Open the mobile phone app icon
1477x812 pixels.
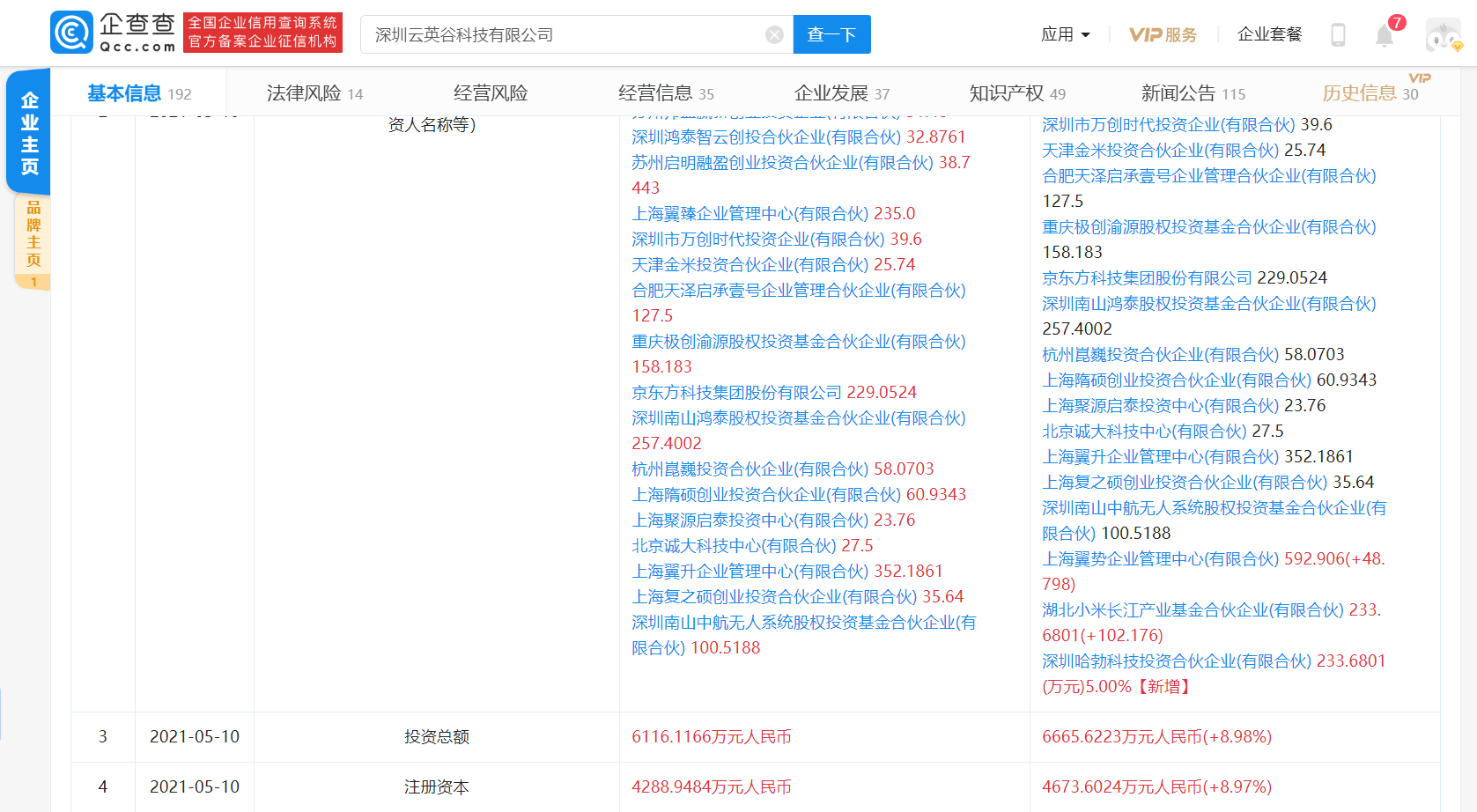coord(1338,34)
